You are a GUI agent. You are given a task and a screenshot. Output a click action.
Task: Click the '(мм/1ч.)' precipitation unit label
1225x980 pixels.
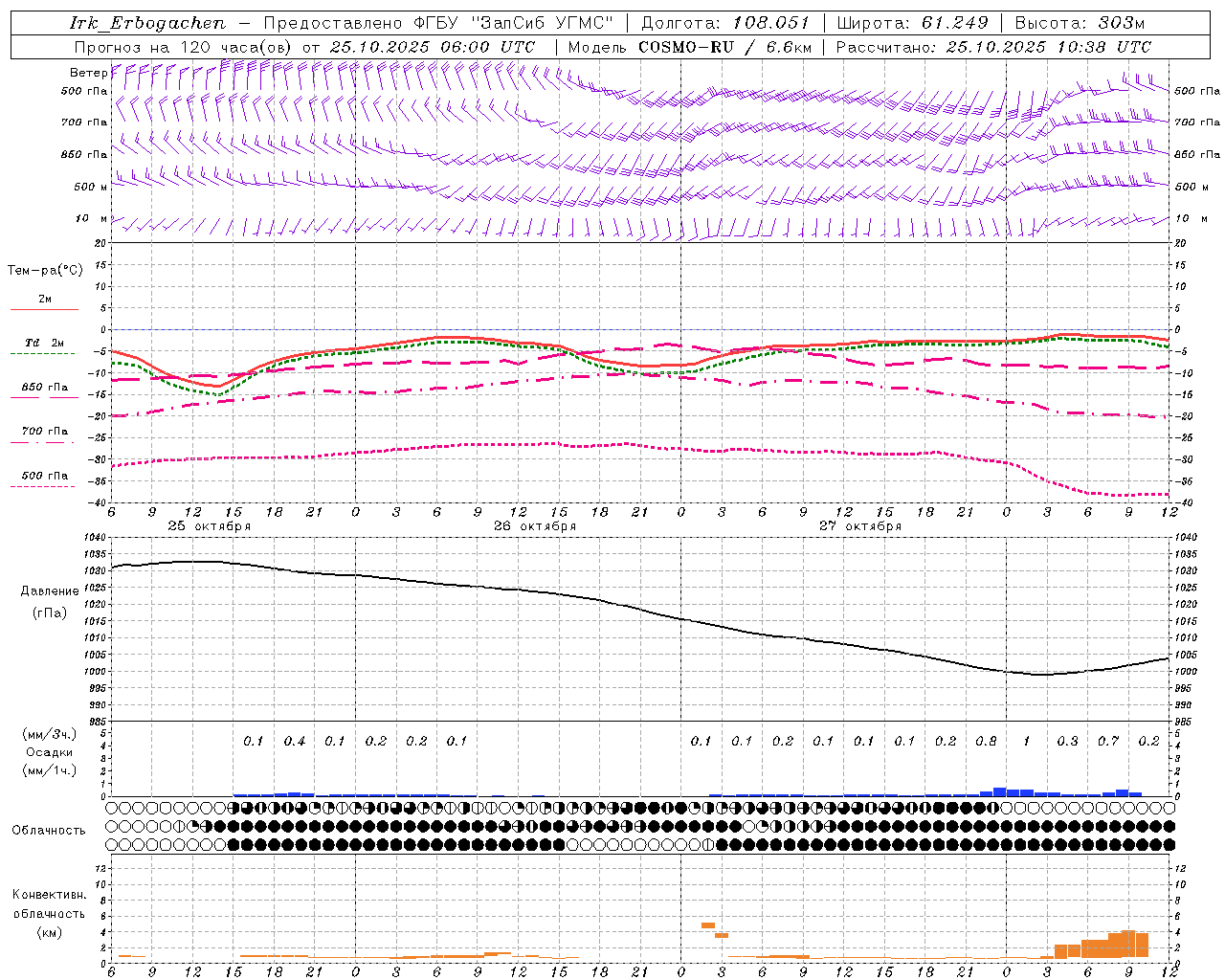50,770
